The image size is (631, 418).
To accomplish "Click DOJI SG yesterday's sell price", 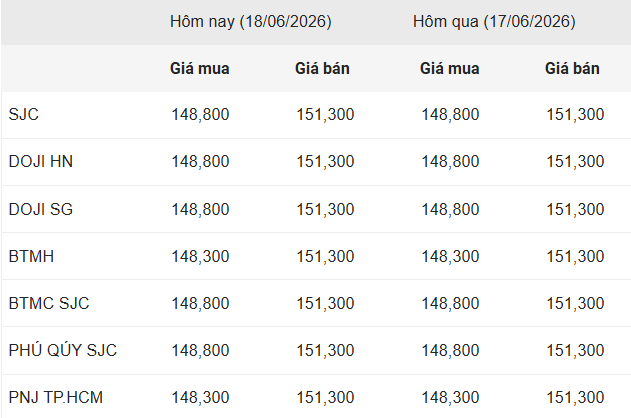I will tap(575, 209).
